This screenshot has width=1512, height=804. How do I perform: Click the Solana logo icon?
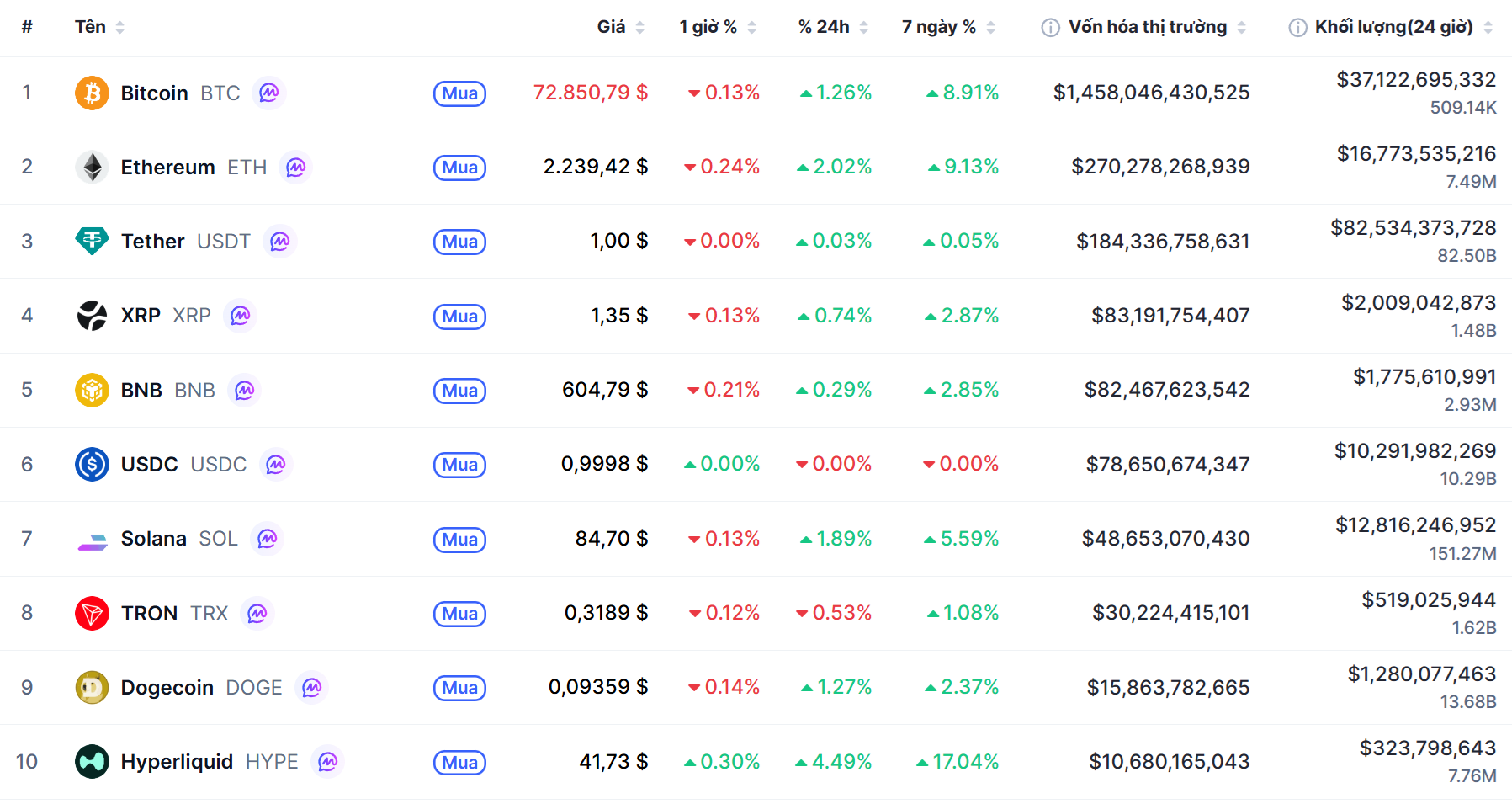click(92, 539)
